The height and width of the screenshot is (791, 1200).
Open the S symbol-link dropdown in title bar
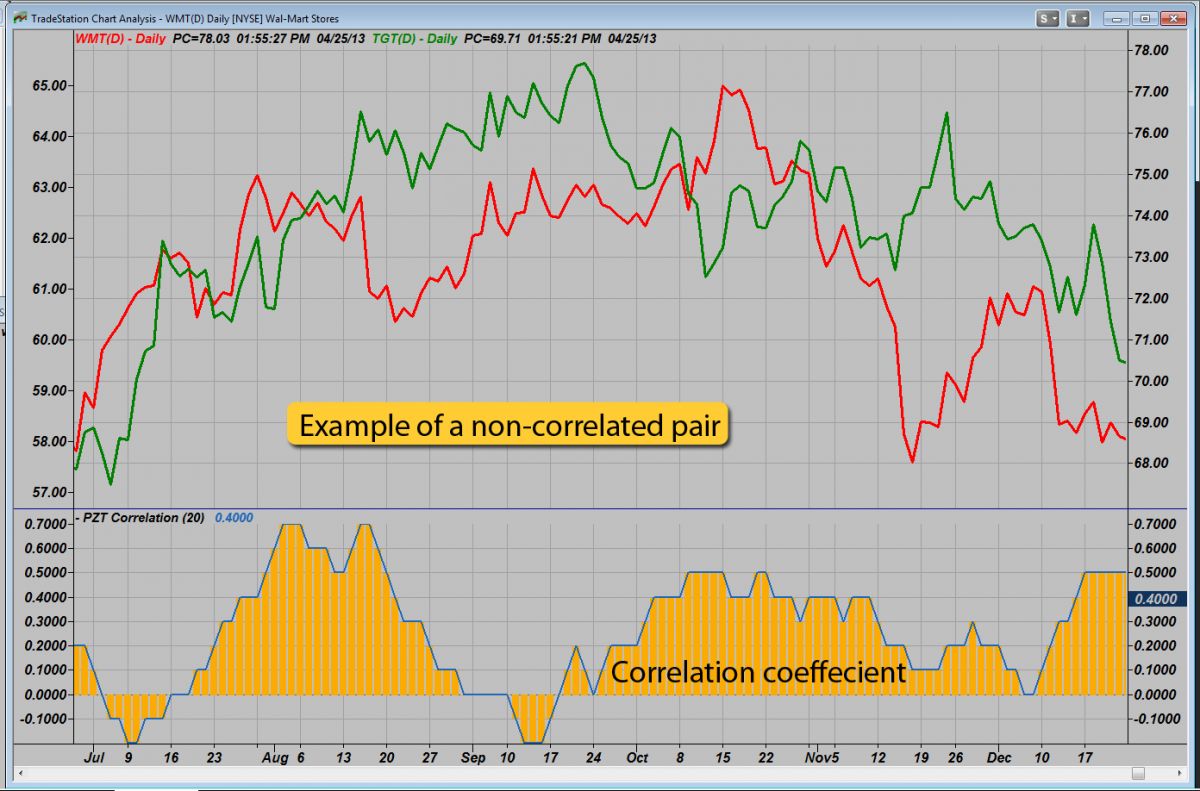pyautogui.click(x=1048, y=17)
